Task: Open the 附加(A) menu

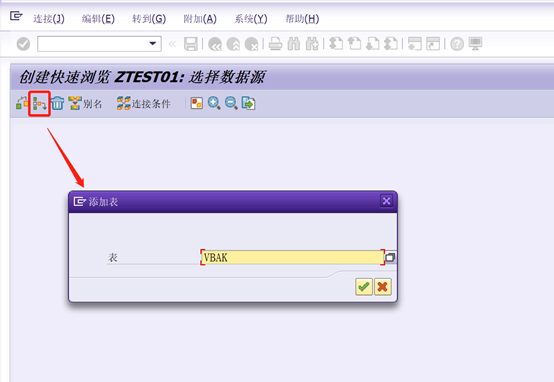Action: click(x=200, y=19)
